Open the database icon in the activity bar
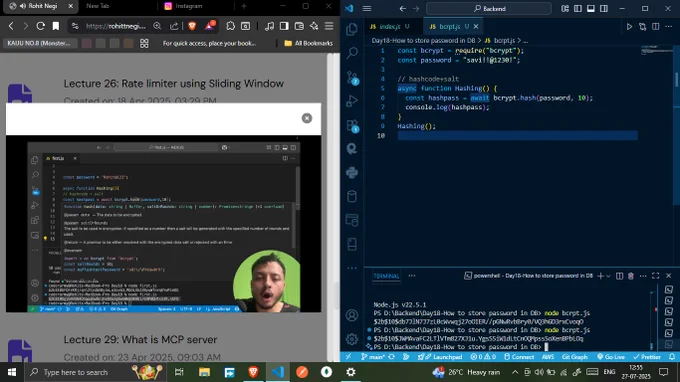The height and width of the screenshot is (382, 680). pyautogui.click(x=352, y=196)
